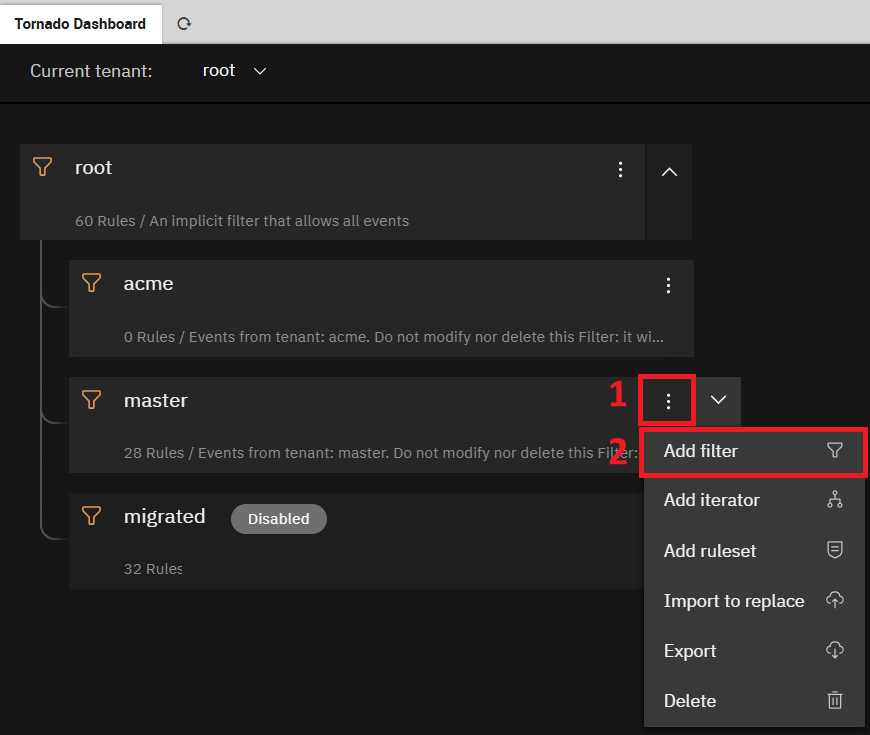The height and width of the screenshot is (735, 870).
Task: Click the Disabled badge on the migrated filter
Action: click(x=279, y=519)
